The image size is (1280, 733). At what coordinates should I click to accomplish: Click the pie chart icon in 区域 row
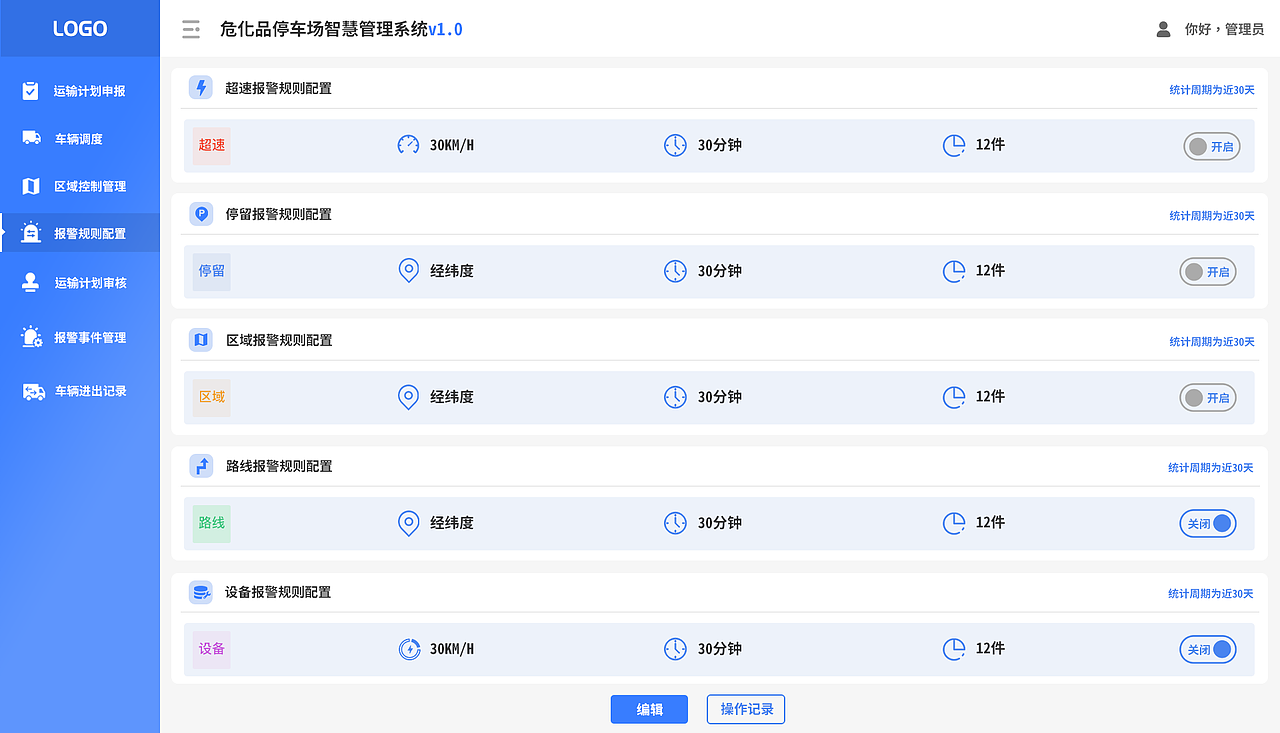click(x=954, y=397)
